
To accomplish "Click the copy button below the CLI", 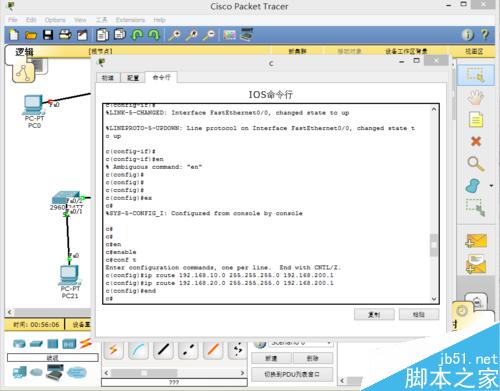I will click(x=374, y=314).
